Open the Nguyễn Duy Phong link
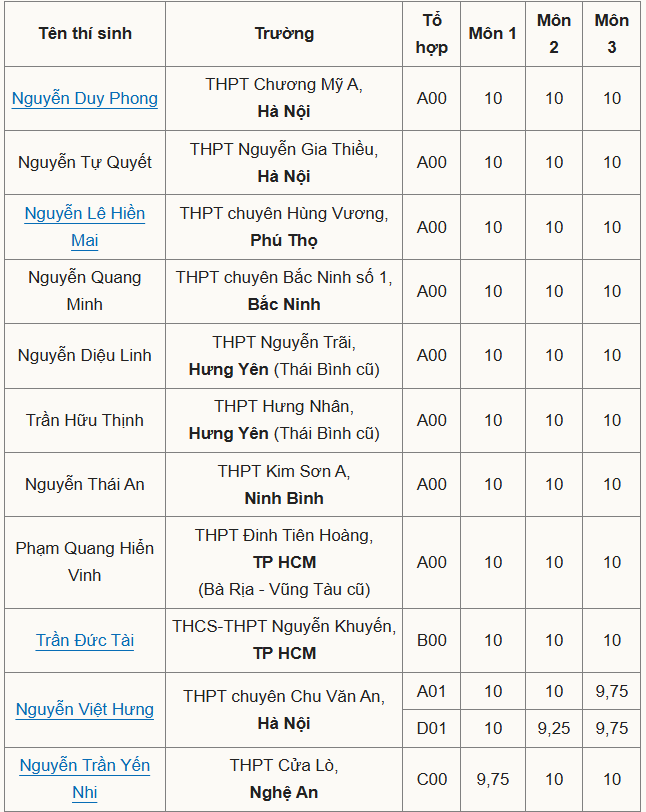646x812 pixels. 85,98
